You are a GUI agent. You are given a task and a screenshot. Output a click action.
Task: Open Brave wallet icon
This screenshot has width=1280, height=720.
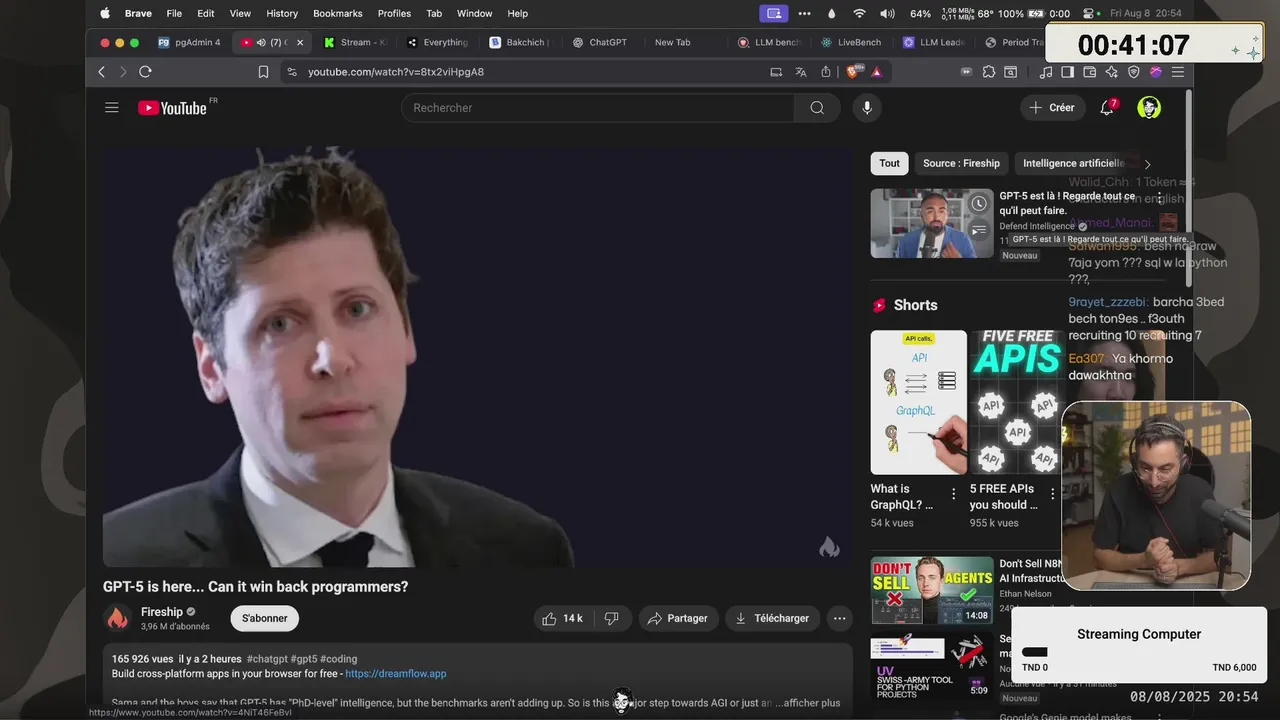(1089, 72)
